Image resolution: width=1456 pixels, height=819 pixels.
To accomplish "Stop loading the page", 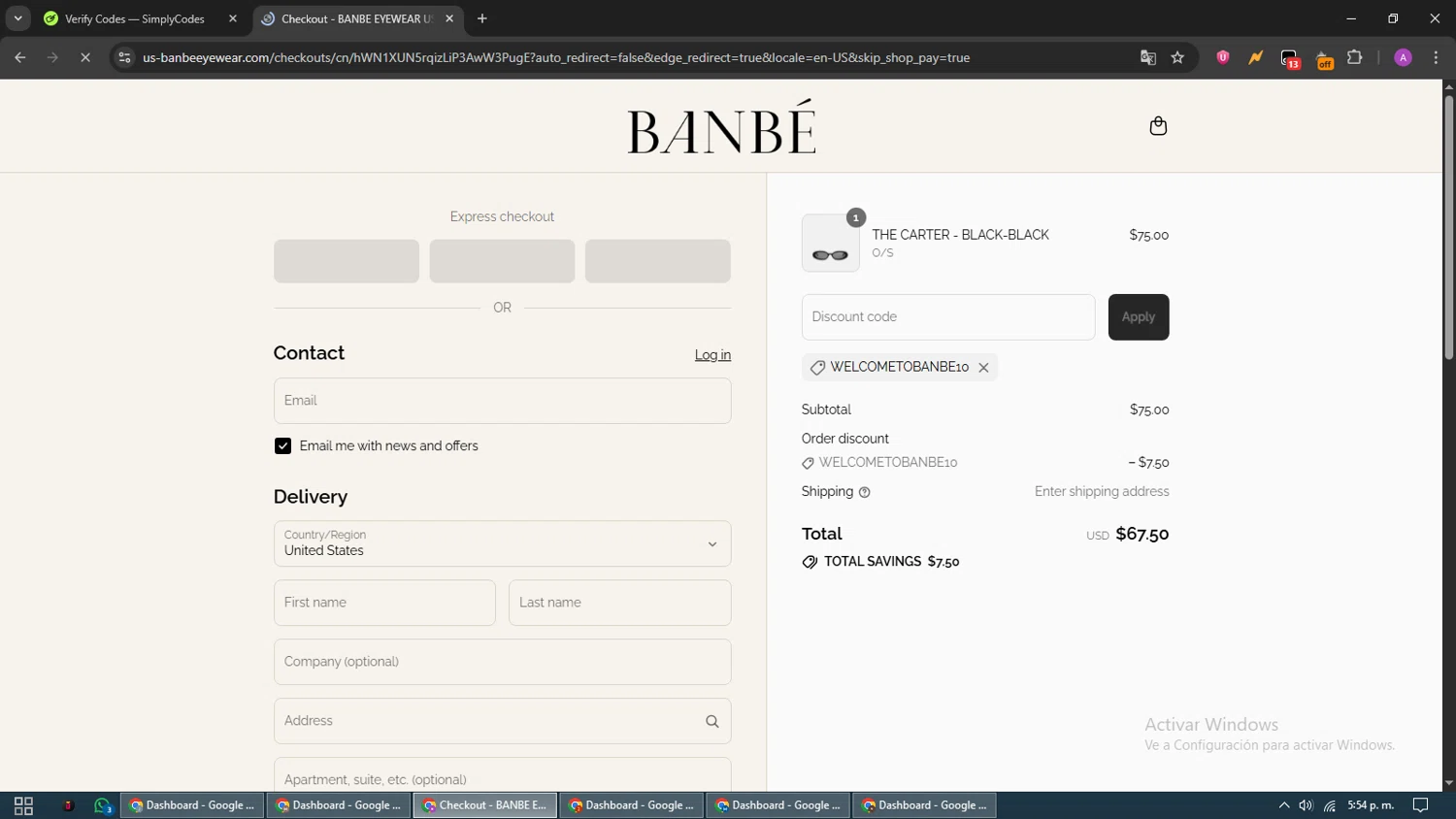I will 85,58.
